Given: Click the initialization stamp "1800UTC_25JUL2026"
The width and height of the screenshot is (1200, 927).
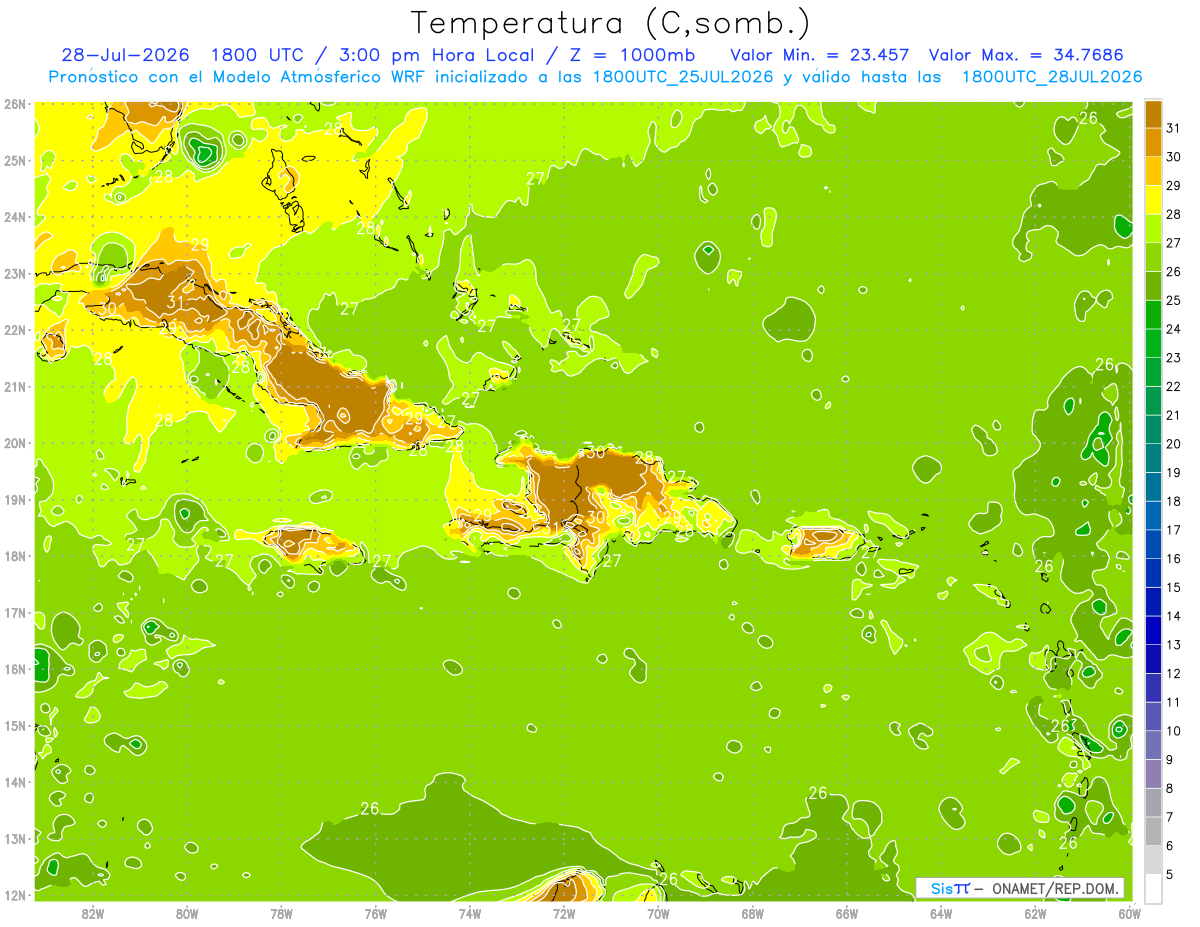Looking at the screenshot, I should point(684,77).
